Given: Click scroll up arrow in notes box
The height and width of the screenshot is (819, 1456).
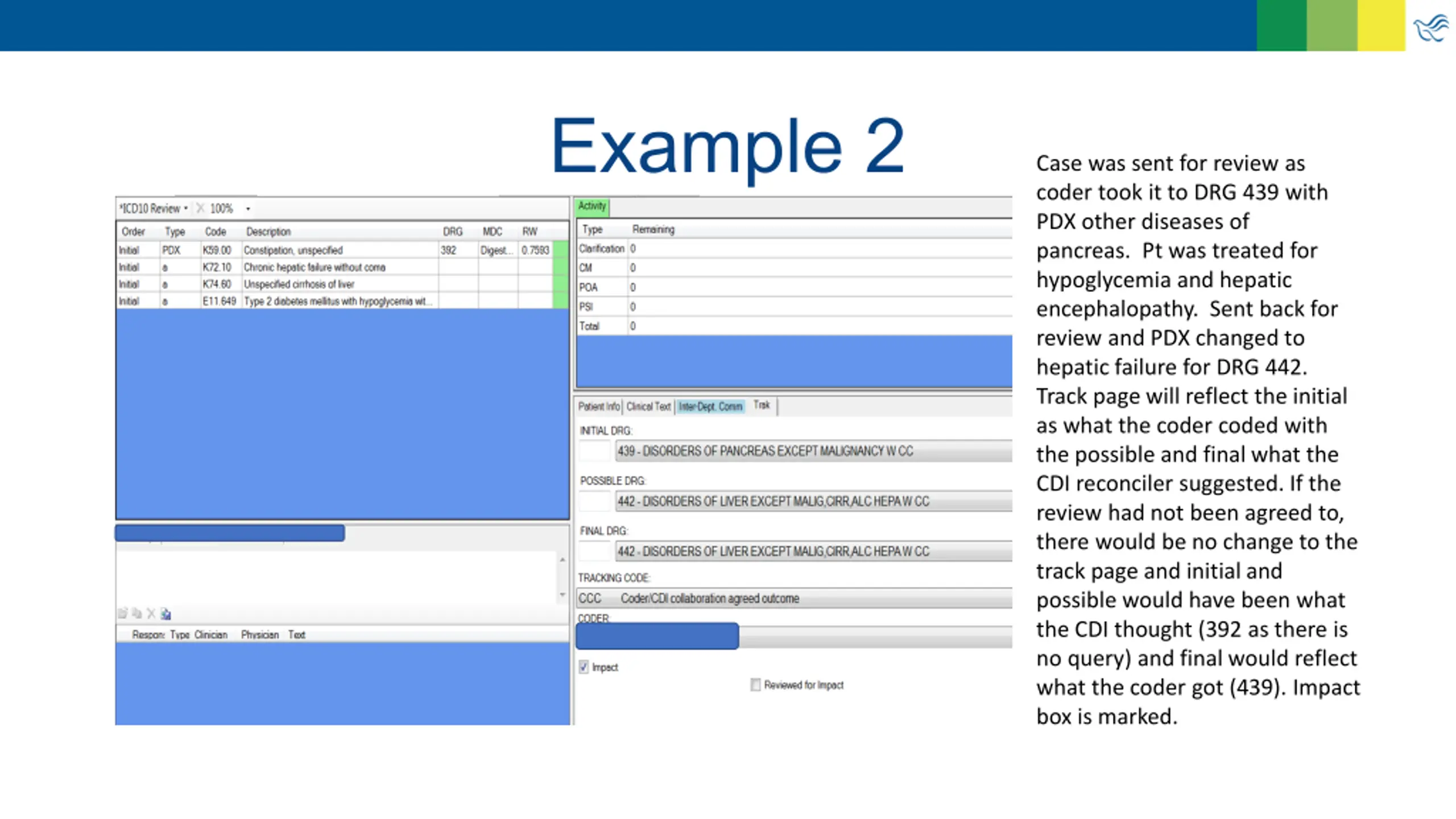Looking at the screenshot, I should [562, 560].
